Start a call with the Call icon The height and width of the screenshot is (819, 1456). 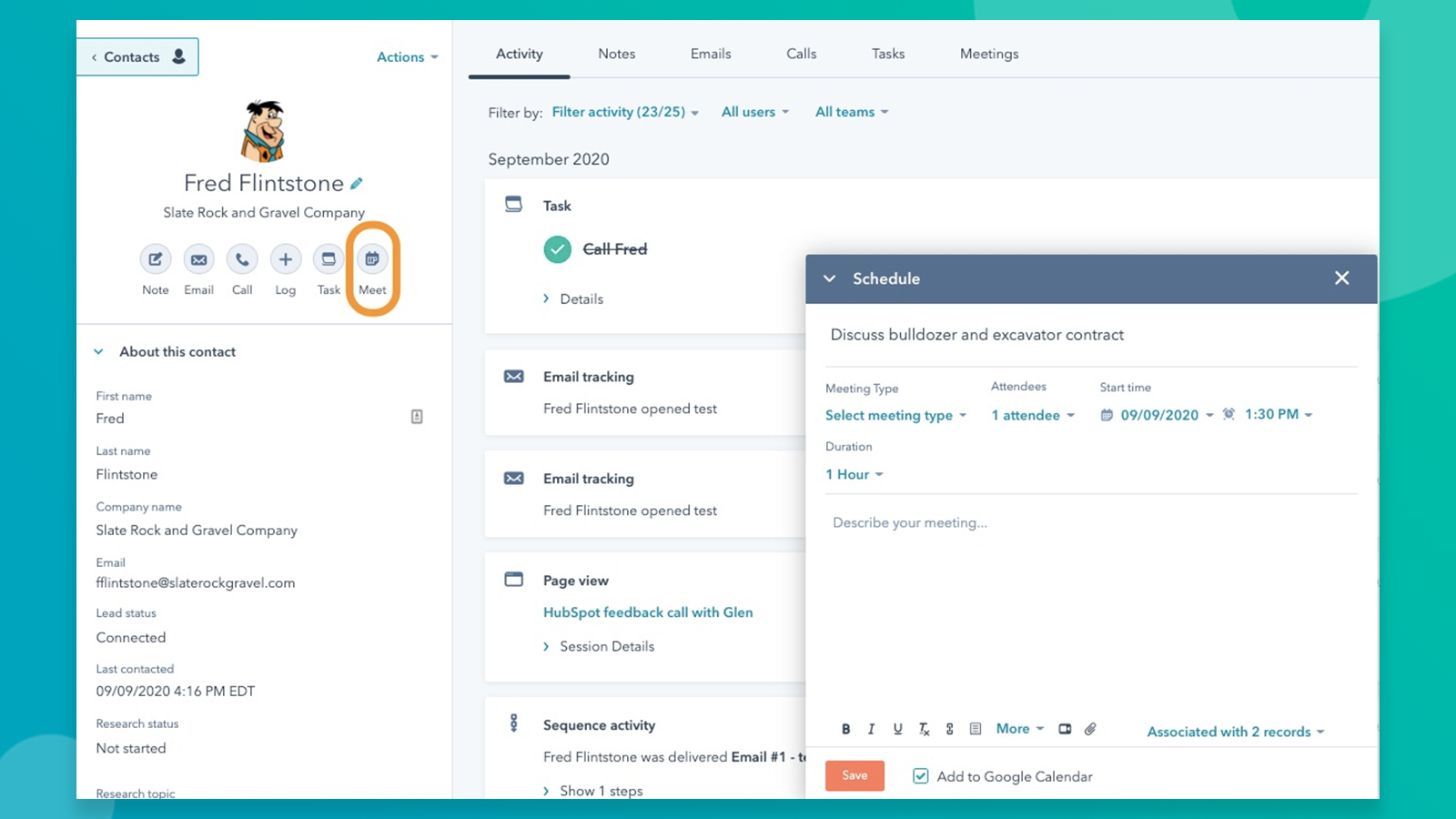242,259
